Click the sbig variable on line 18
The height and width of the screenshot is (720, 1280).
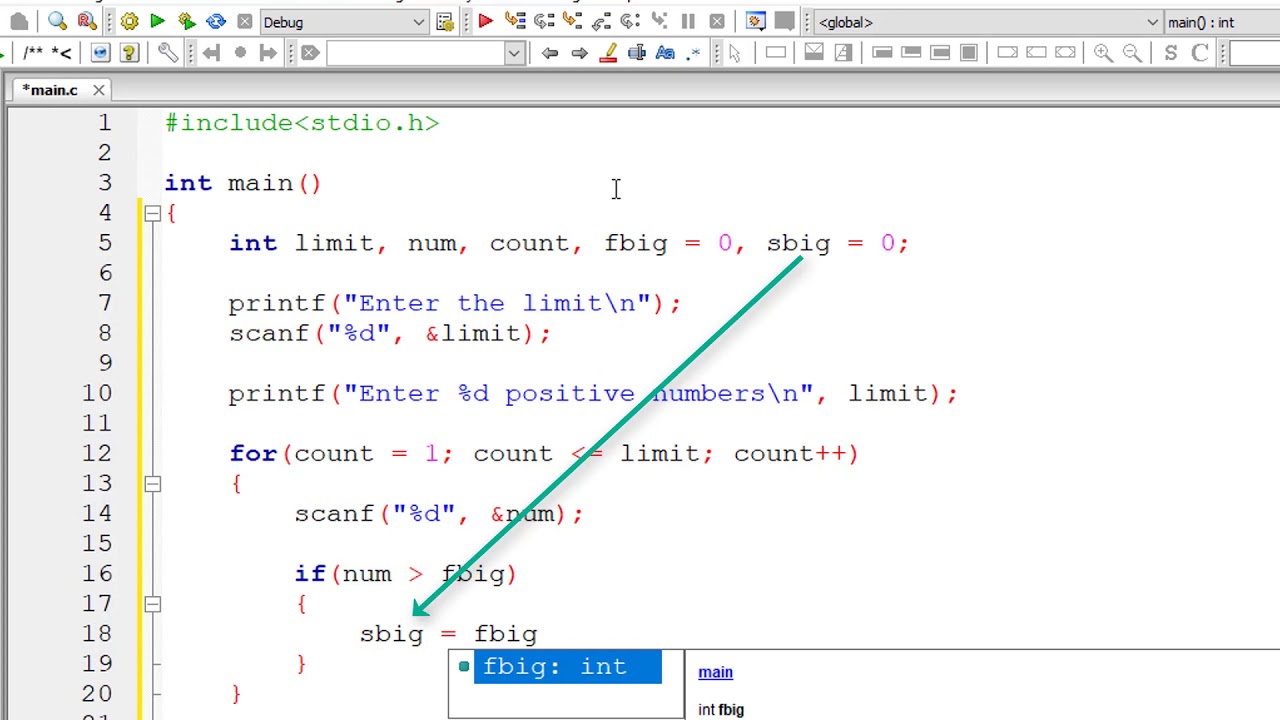tap(392, 634)
